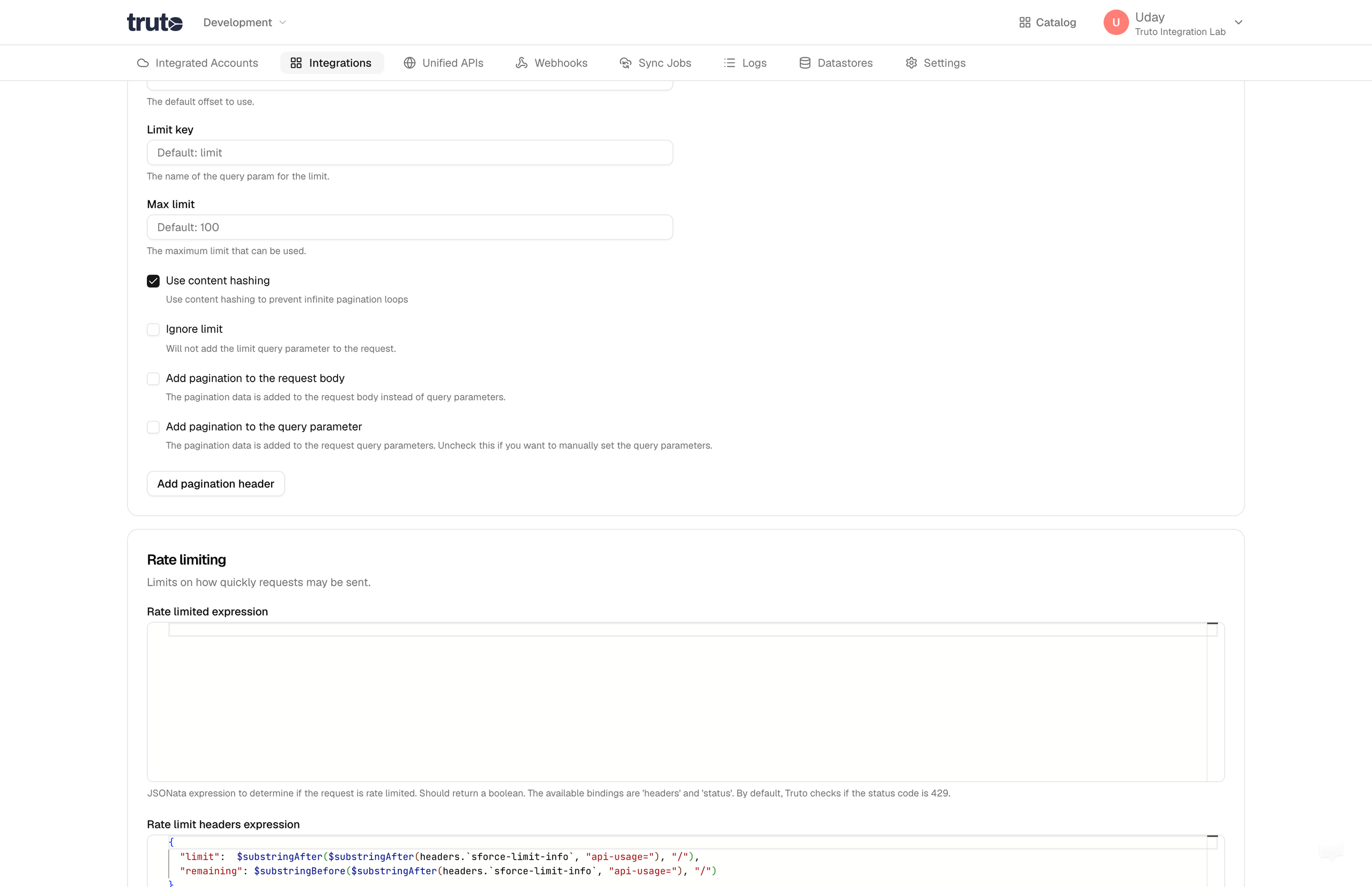Focus the Limit key input field

pyautogui.click(x=410, y=153)
